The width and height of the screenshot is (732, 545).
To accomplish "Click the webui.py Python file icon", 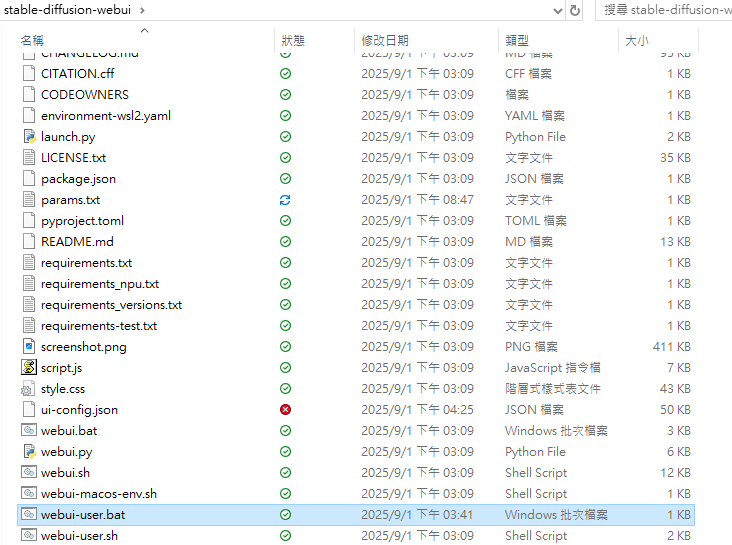I will (x=29, y=452).
